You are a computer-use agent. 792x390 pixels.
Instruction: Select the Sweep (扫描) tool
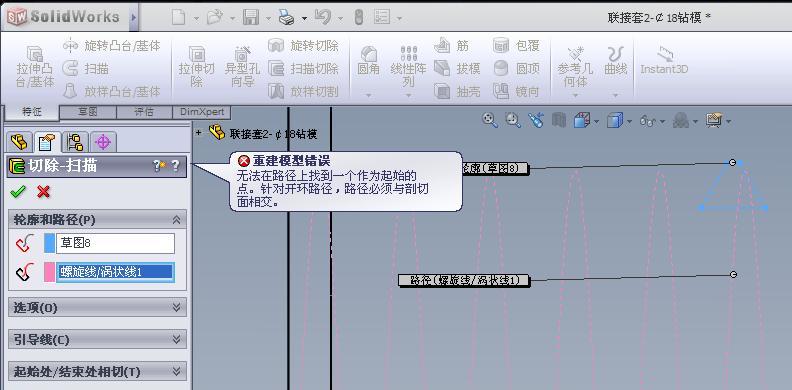[86, 69]
